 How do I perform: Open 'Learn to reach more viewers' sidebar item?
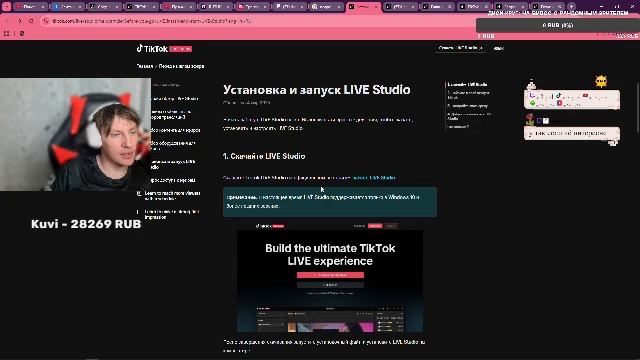172,196
